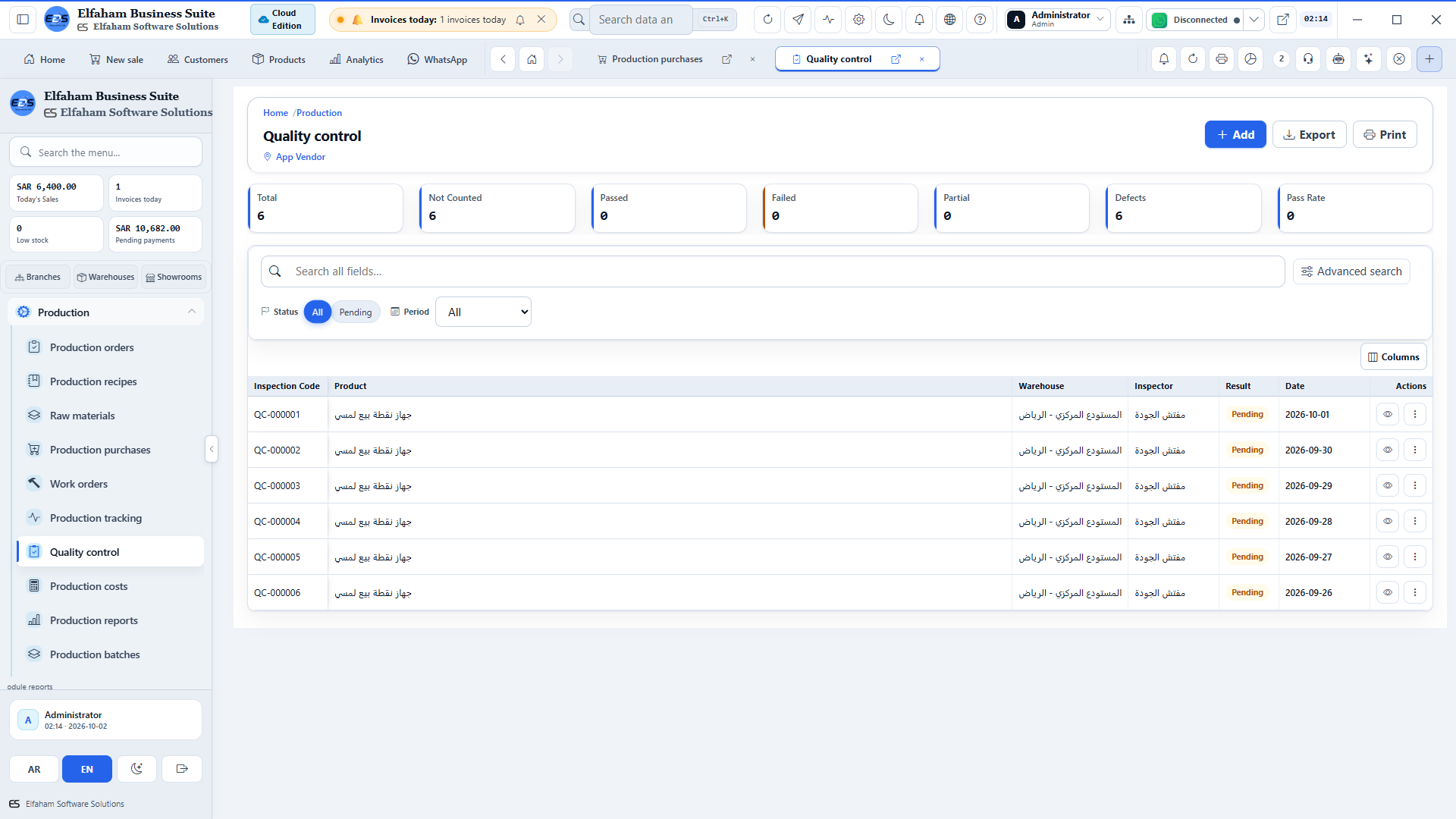Open the network hierarchy icon near Administrator
1456x819 pixels.
click(x=1129, y=20)
